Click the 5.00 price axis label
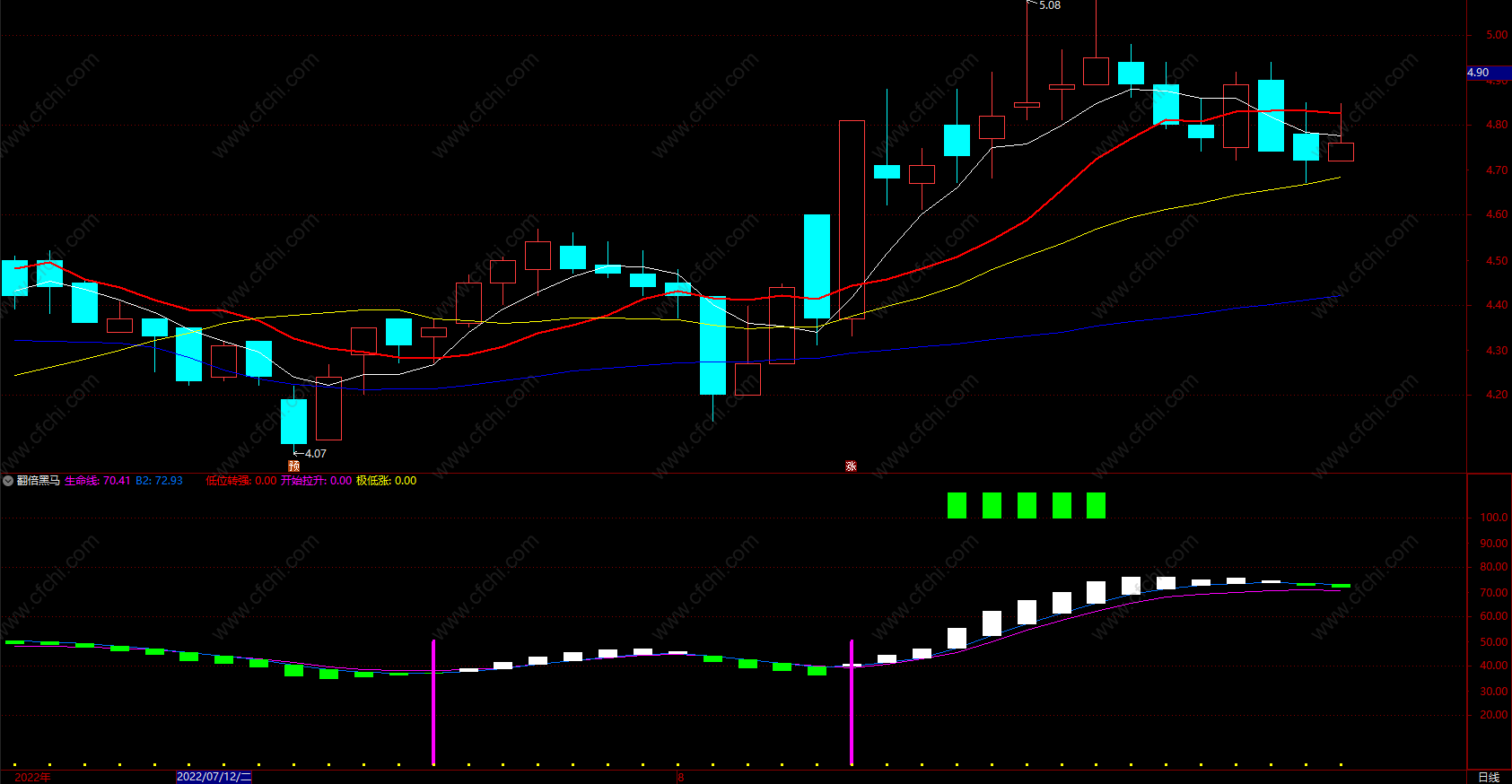This screenshot has width=1512, height=784. point(1497,35)
